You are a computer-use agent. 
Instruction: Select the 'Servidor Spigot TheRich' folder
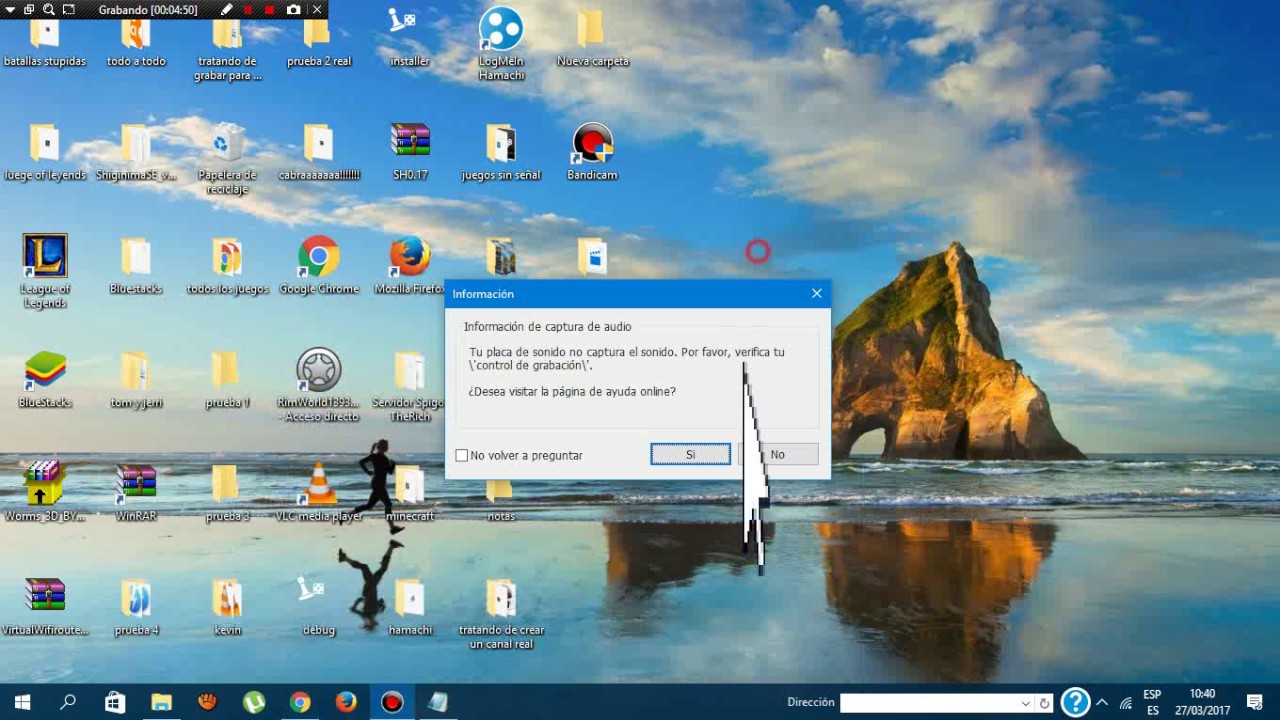tap(410, 386)
